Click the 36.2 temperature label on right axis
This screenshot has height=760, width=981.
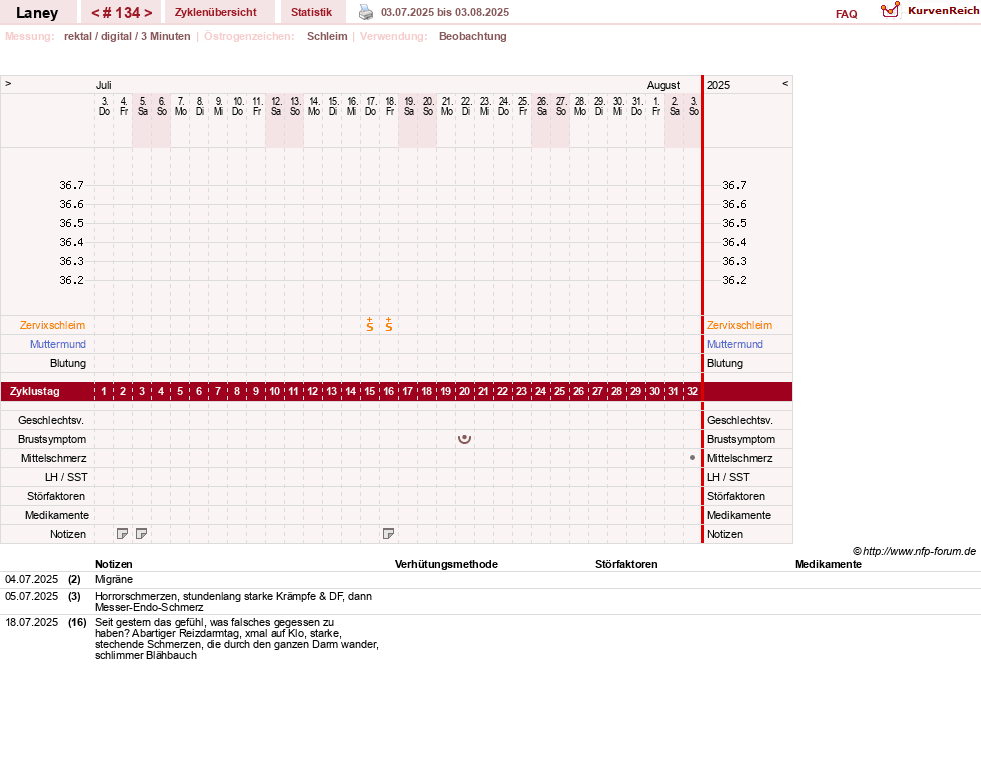[734, 280]
